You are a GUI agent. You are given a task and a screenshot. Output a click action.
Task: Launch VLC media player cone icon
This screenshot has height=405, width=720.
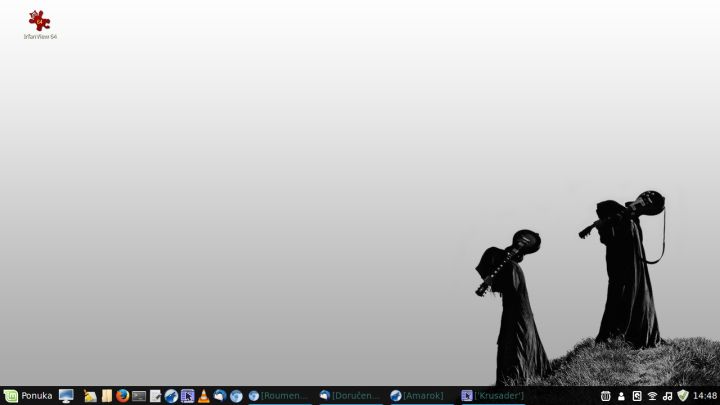203,396
